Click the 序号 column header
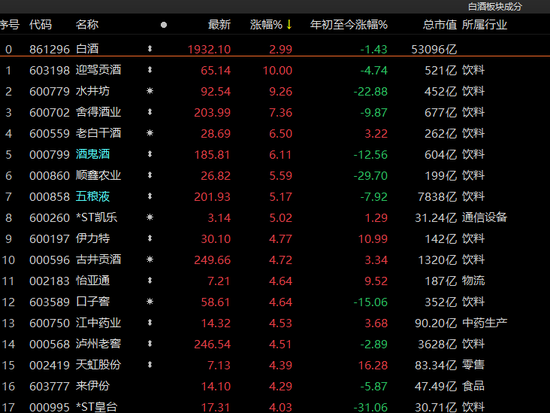Screen dimensions: 550x413 (x=9, y=25)
